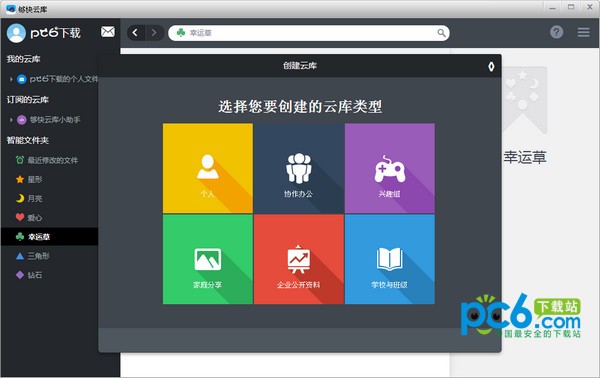Go forward with the right arrow
Viewport: 600px width, 378px height.
[x=154, y=33]
